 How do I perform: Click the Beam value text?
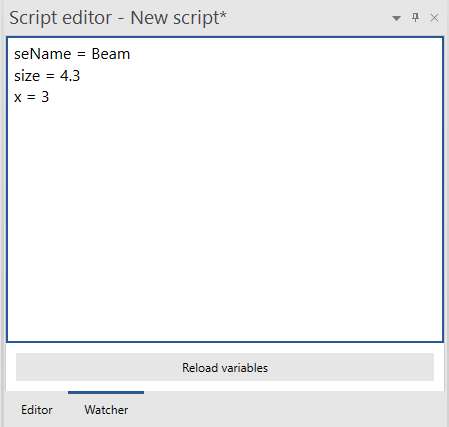pyautogui.click(x=111, y=54)
